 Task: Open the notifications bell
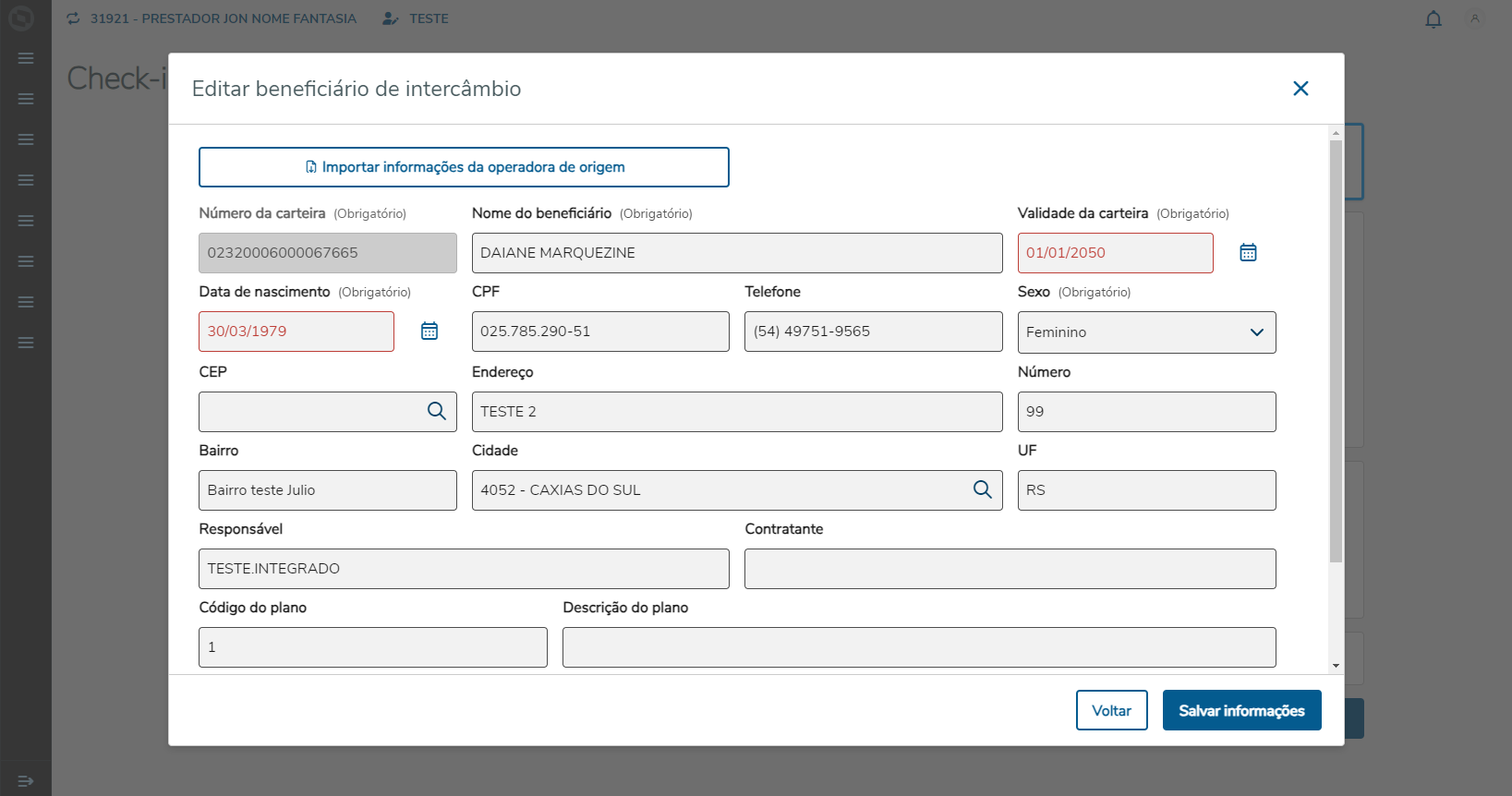pos(1433,19)
